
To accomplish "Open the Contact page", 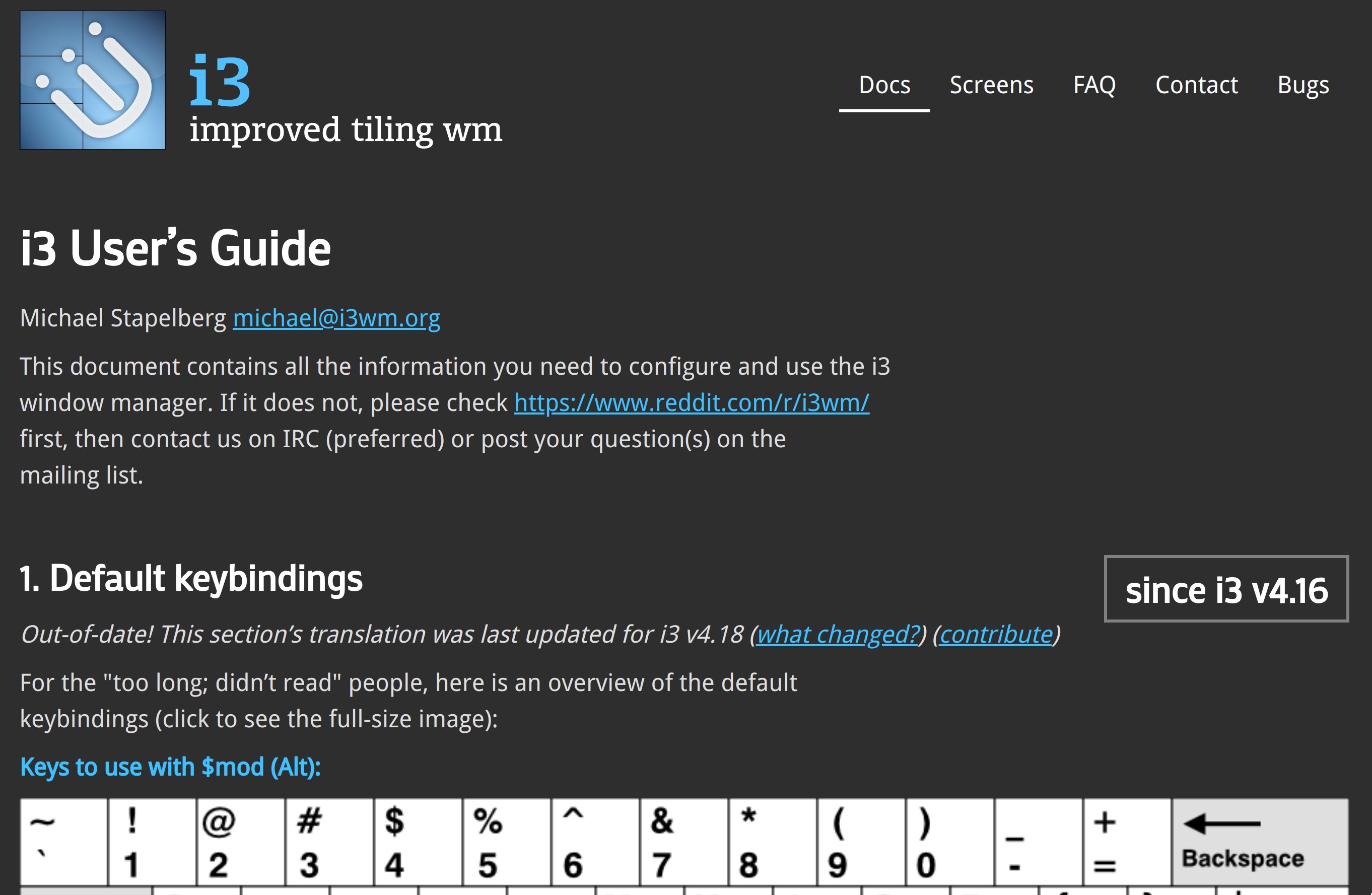I will tap(1196, 85).
